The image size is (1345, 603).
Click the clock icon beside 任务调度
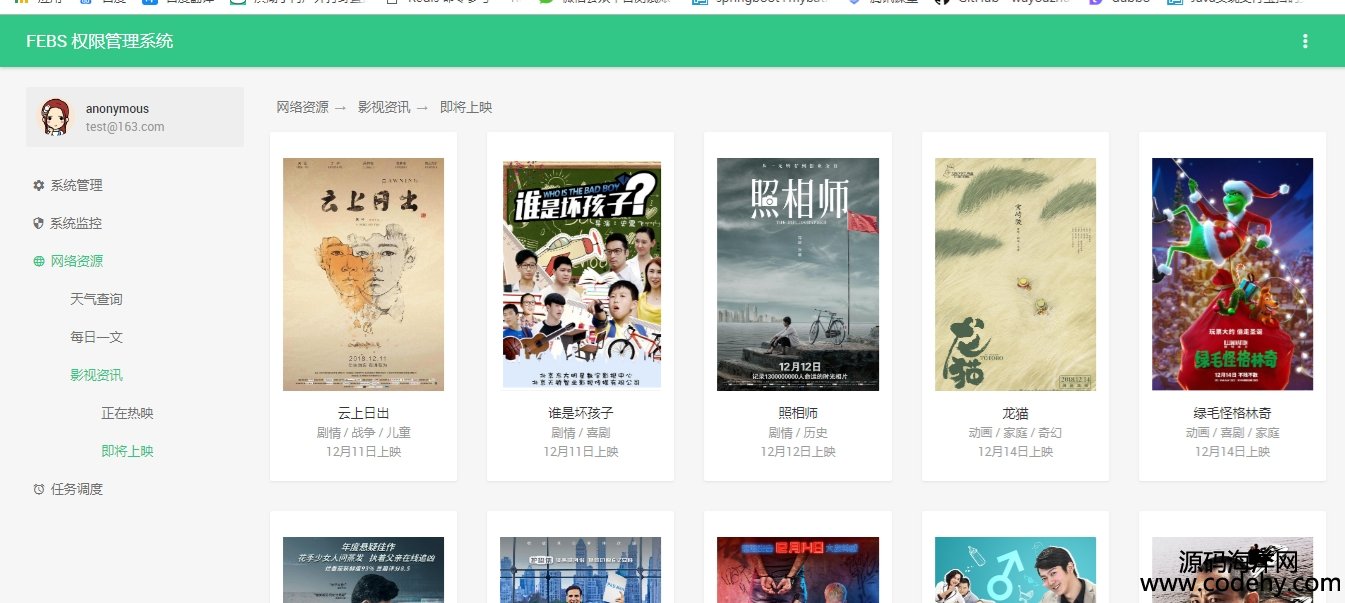point(39,489)
